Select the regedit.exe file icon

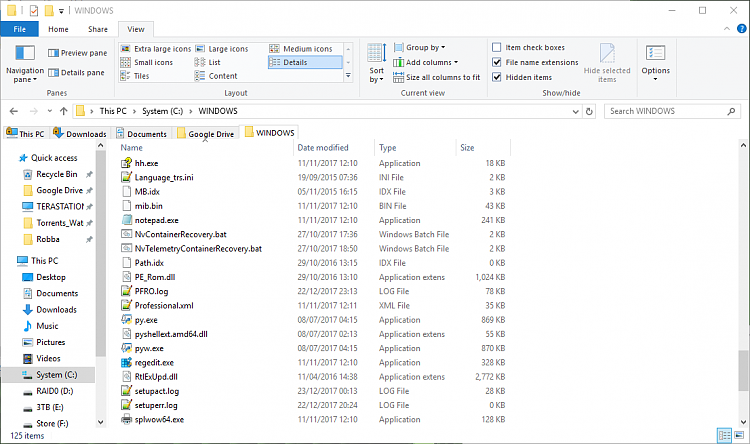click(126, 363)
